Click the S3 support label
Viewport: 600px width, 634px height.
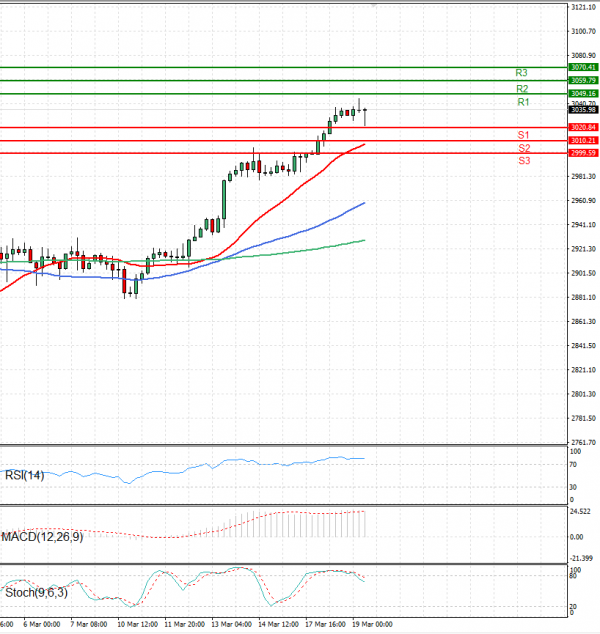click(524, 161)
